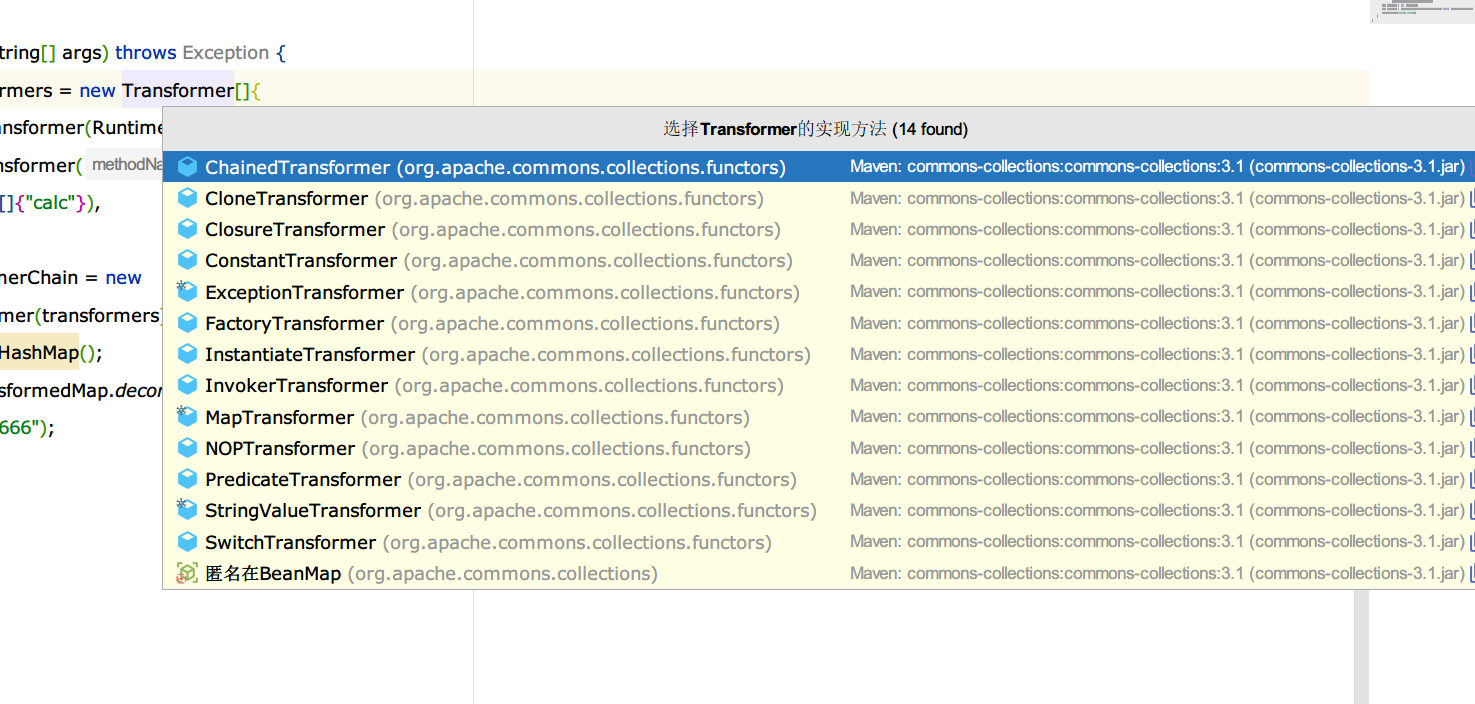Click Maven jar location of ChainedTransformer row
The height and width of the screenshot is (704, 1475).
1157,167
